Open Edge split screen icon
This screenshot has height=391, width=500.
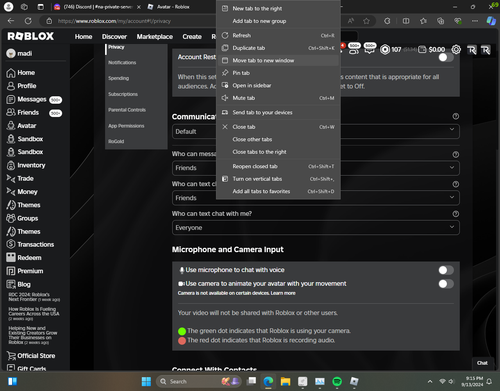click(x=406, y=21)
